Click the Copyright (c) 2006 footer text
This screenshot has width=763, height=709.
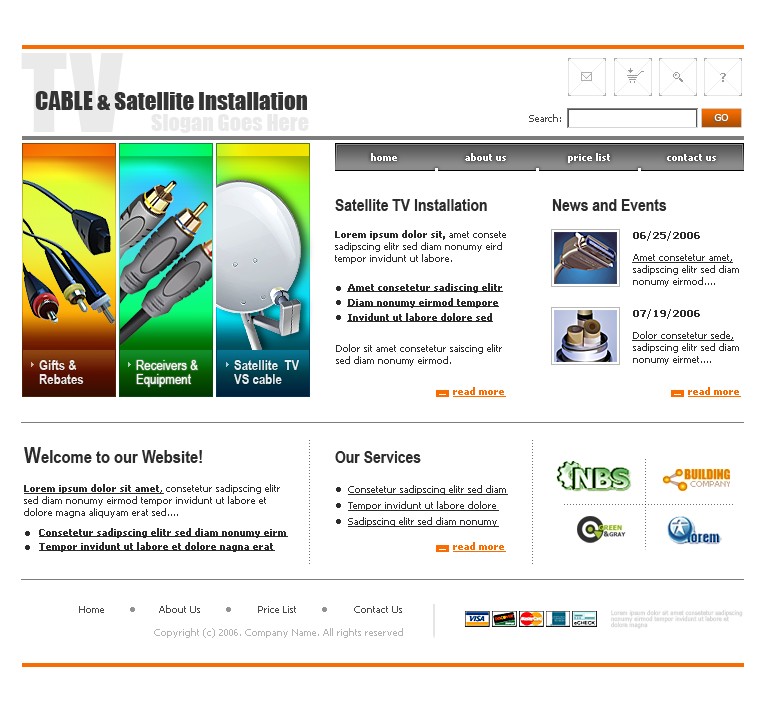coord(278,632)
